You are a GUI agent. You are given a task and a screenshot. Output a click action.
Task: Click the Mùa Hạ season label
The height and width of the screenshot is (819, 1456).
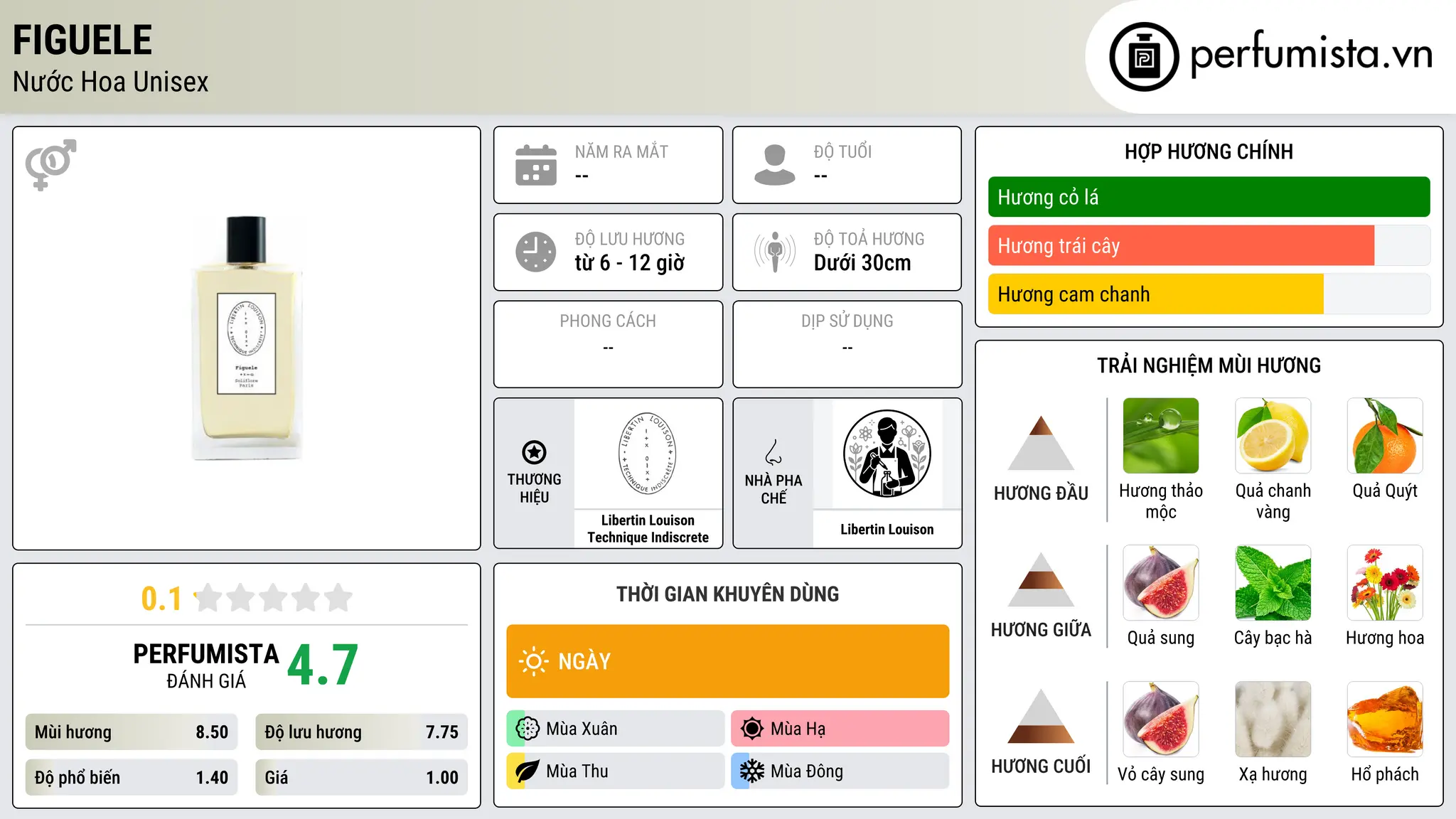pyautogui.click(x=798, y=729)
